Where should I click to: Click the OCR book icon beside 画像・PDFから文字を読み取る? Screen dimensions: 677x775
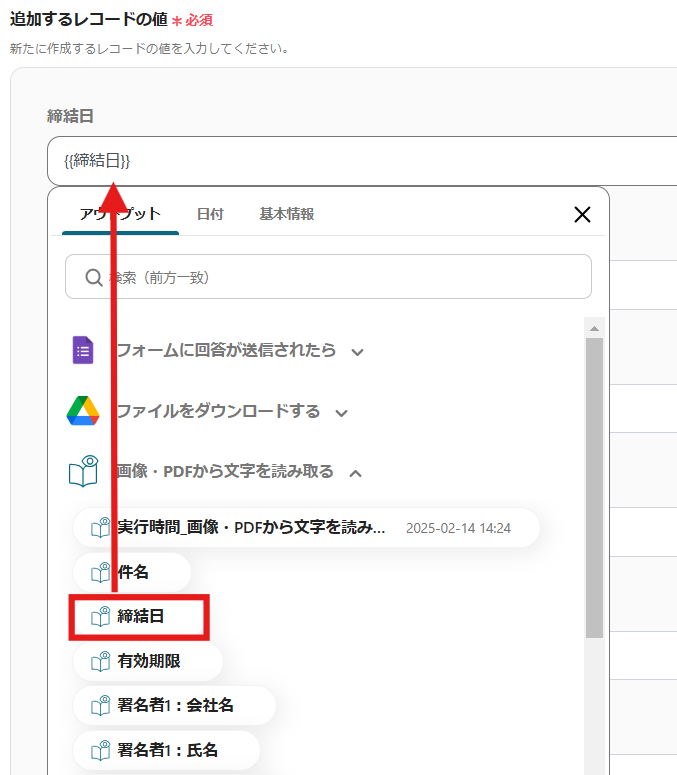(83, 471)
